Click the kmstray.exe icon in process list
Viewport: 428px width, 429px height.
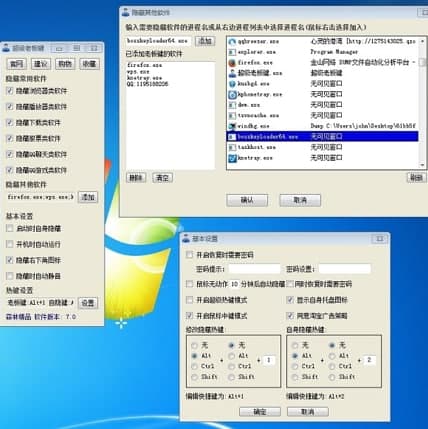[x=232, y=158]
